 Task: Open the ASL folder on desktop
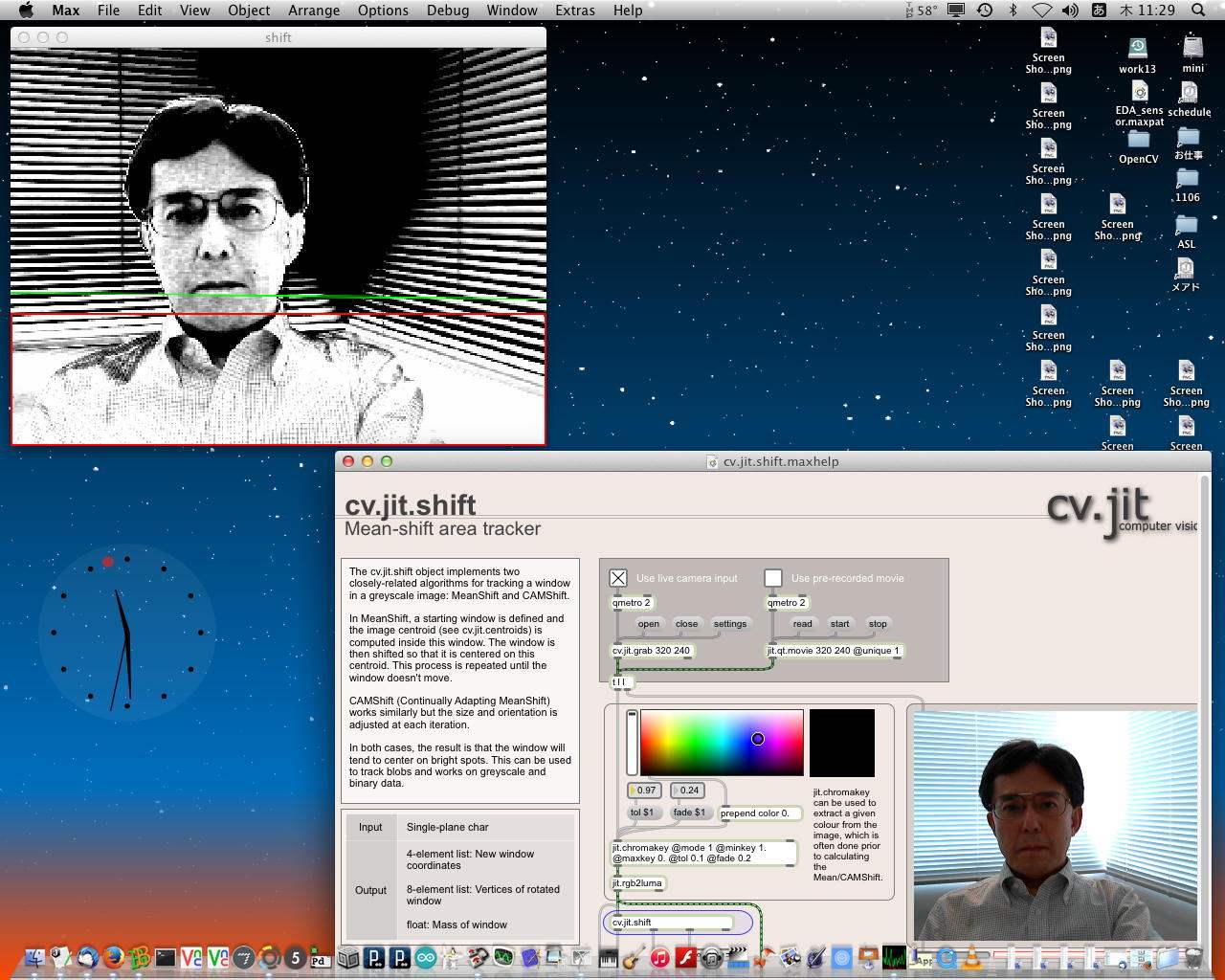tap(1187, 225)
